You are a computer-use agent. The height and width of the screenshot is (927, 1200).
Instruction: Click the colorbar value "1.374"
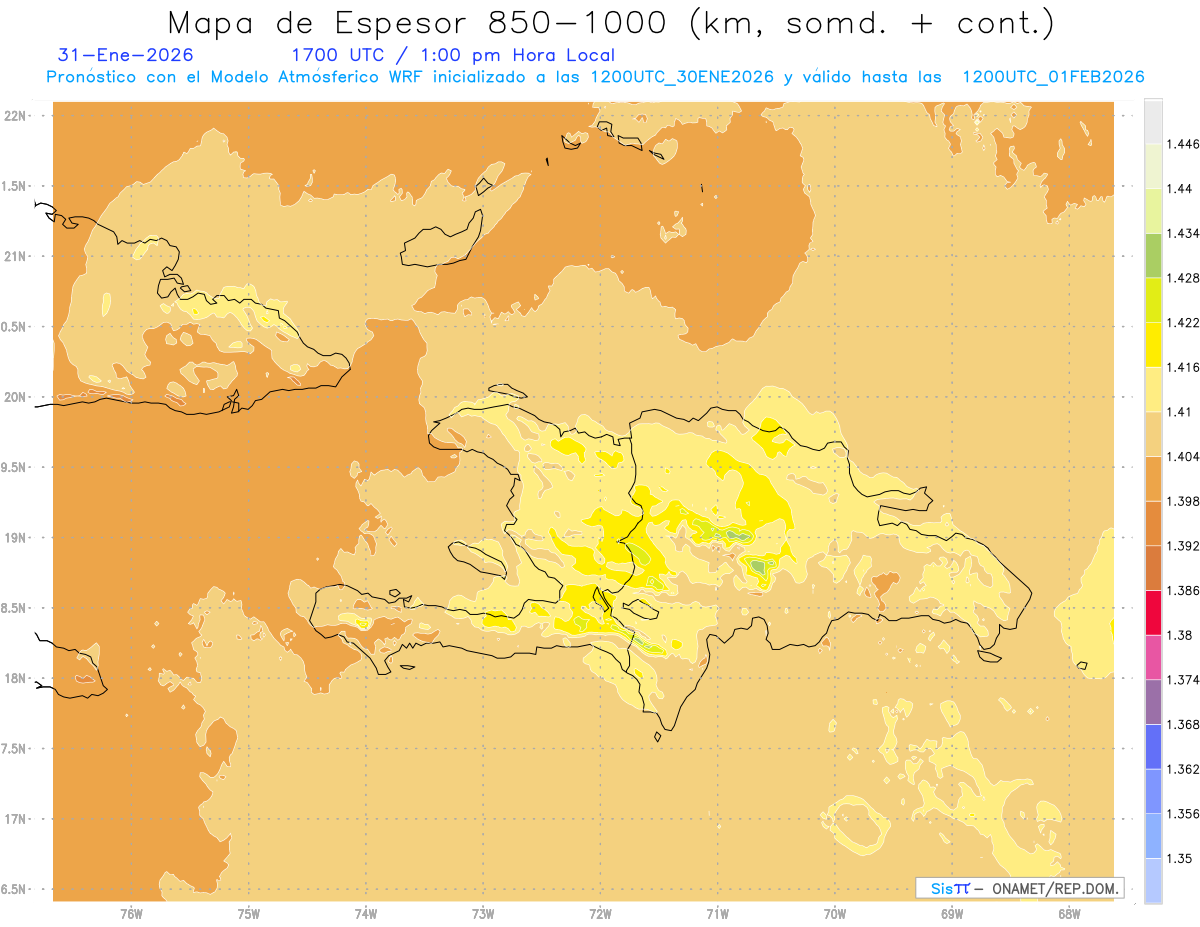coord(1183,680)
